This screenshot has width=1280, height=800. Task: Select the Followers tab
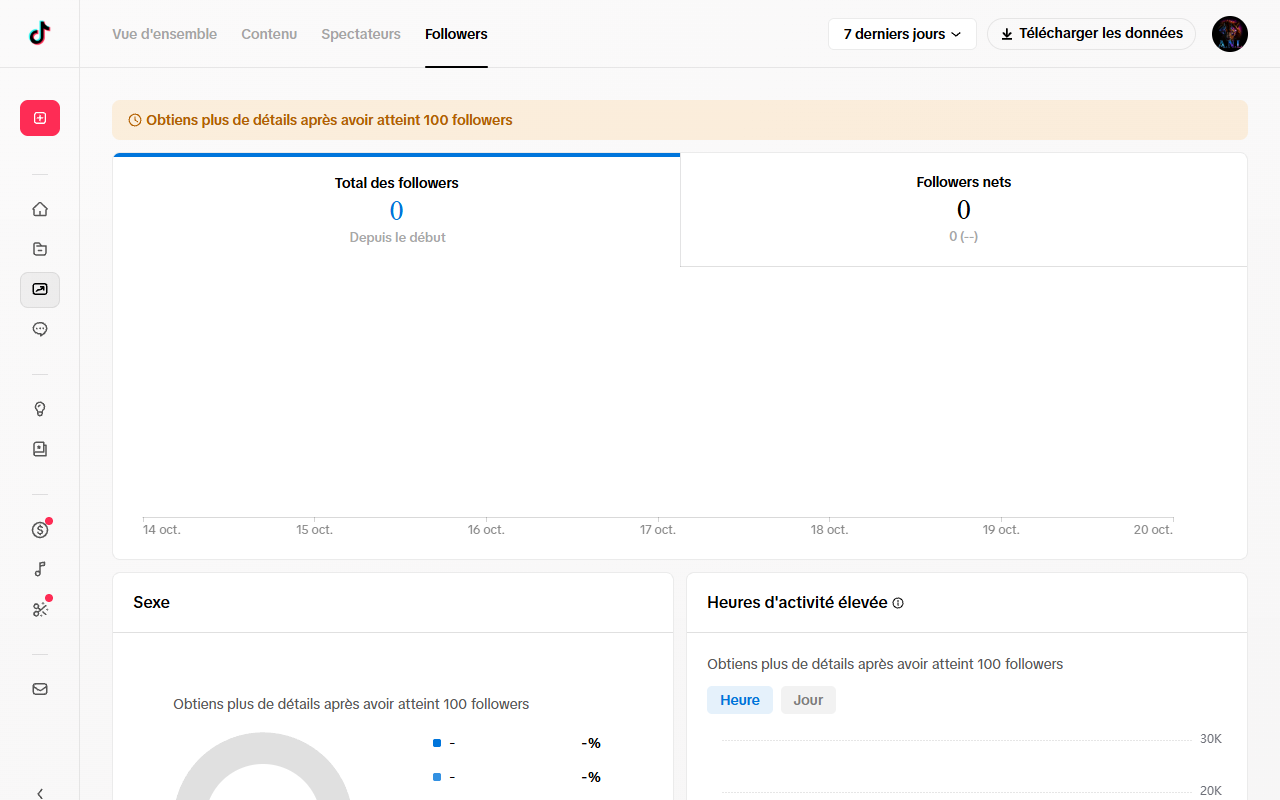click(456, 34)
